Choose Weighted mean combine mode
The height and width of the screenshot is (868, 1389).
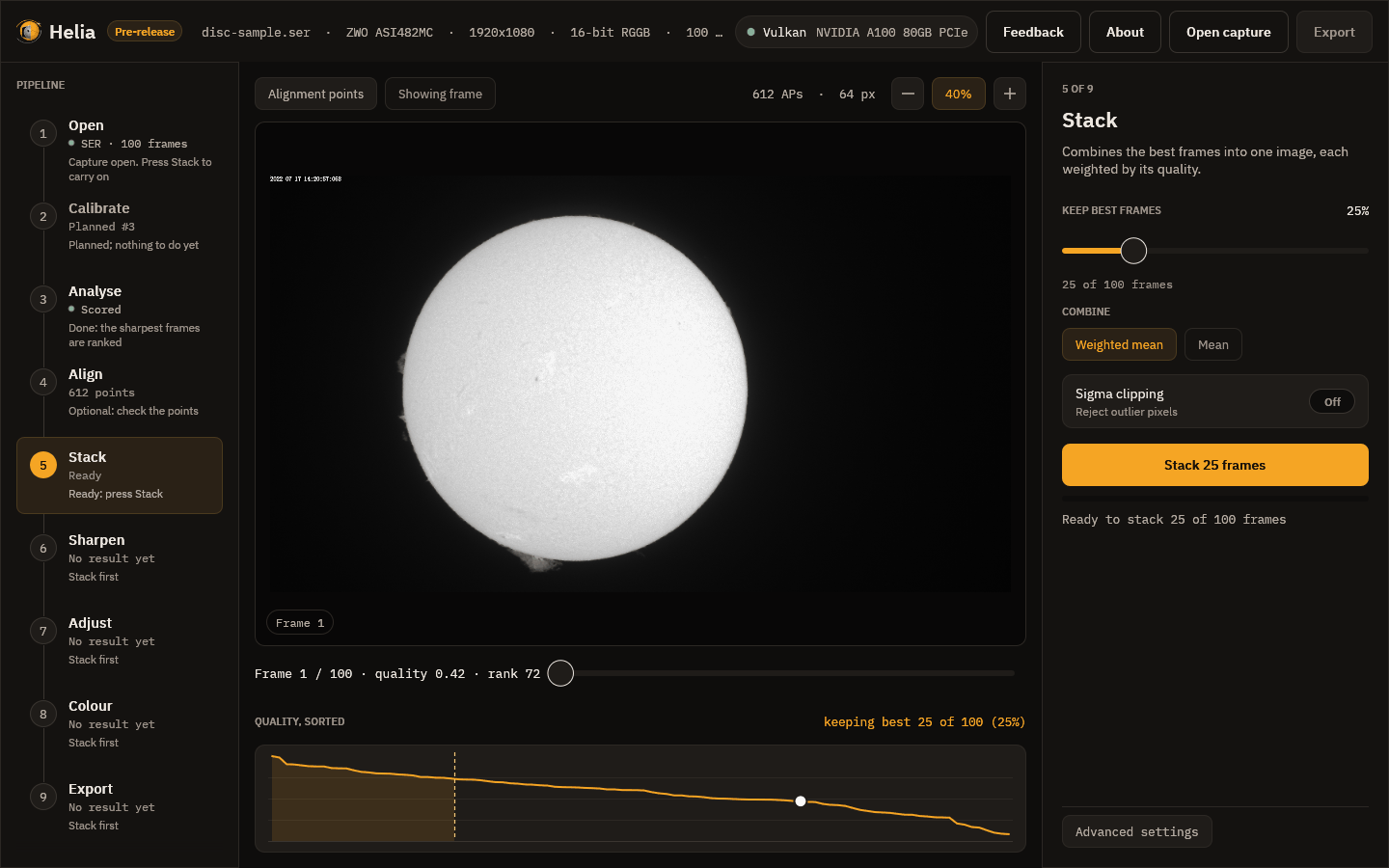pos(1119,344)
